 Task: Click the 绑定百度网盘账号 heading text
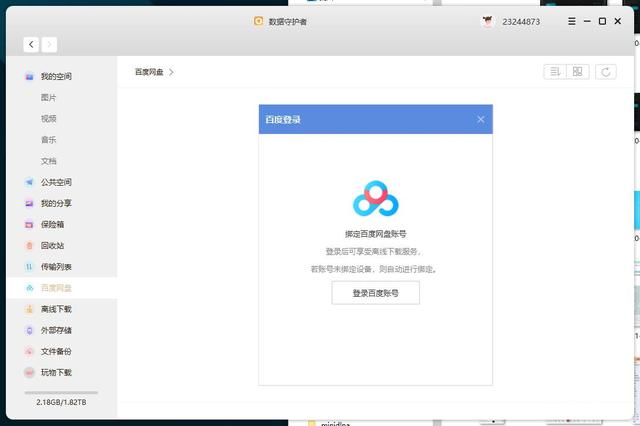(x=376, y=234)
